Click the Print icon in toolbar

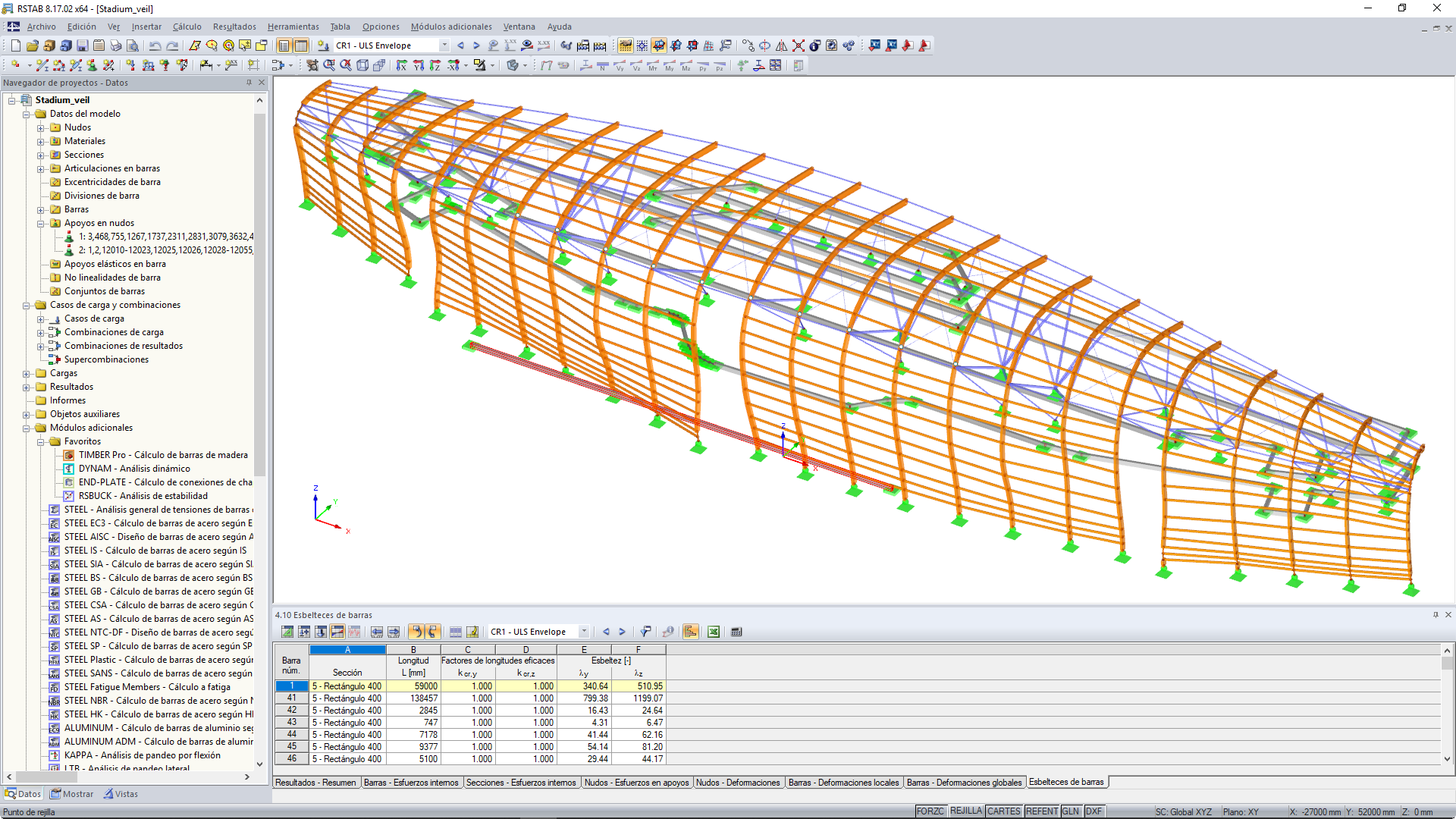coord(115,45)
